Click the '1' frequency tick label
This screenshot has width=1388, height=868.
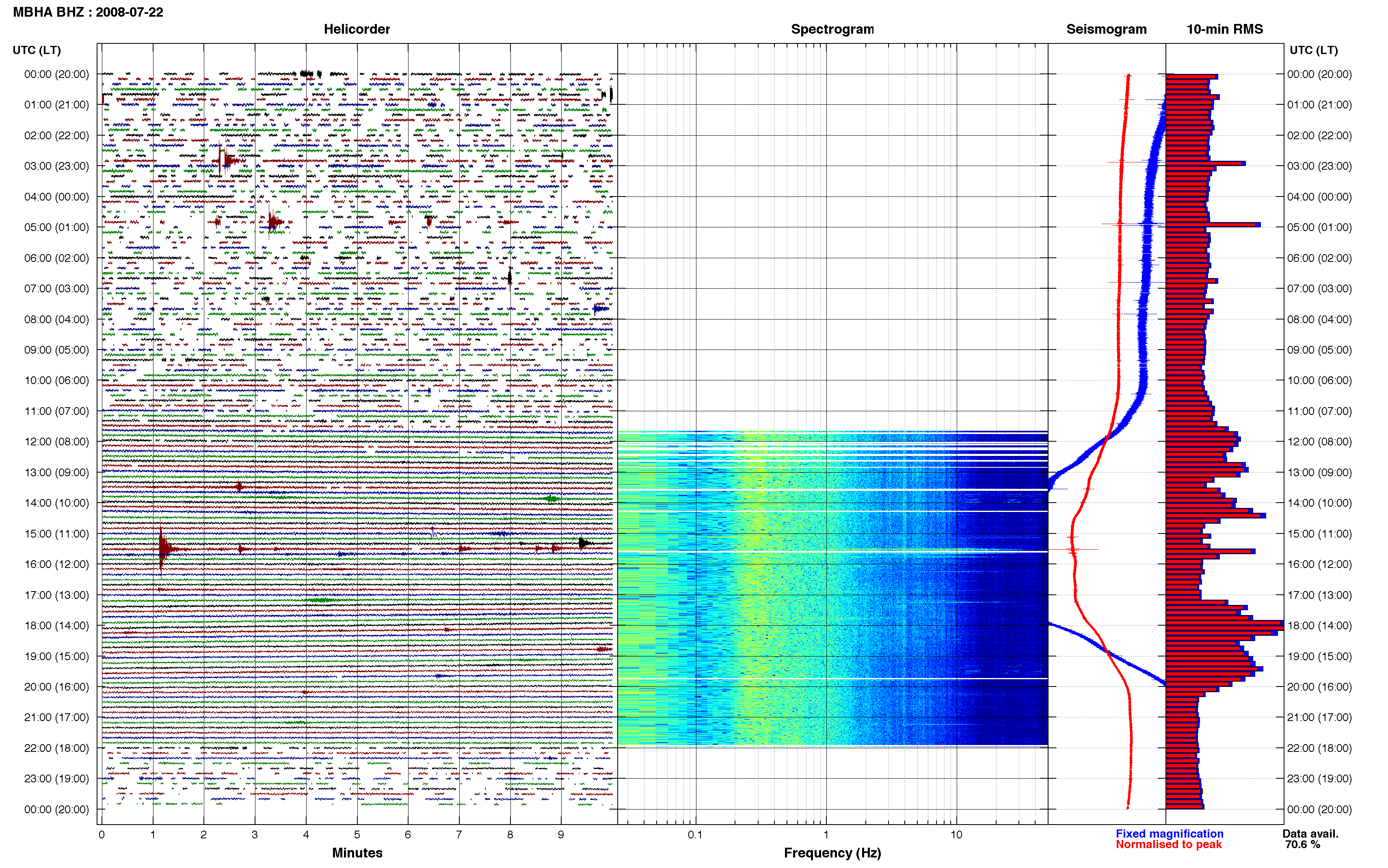[826, 835]
